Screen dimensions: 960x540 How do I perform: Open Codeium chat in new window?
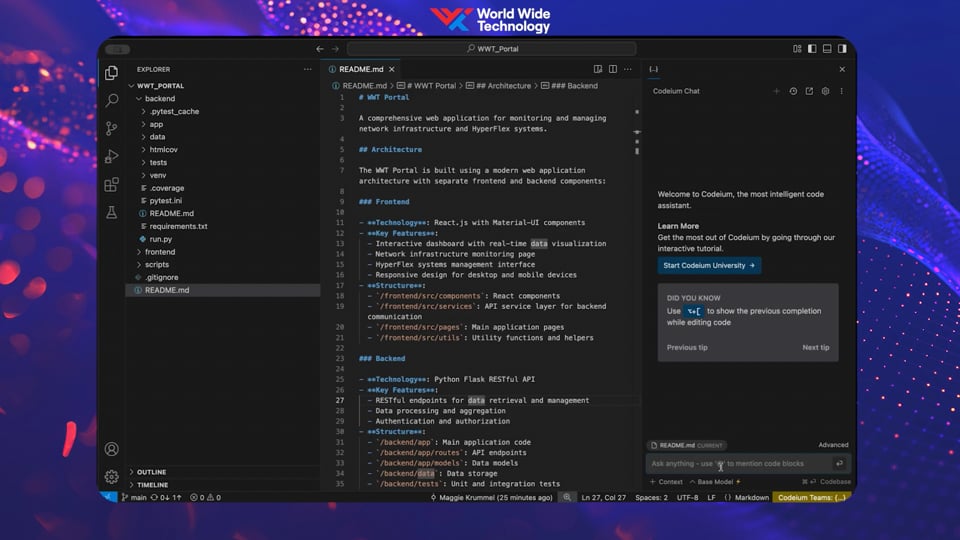point(809,91)
